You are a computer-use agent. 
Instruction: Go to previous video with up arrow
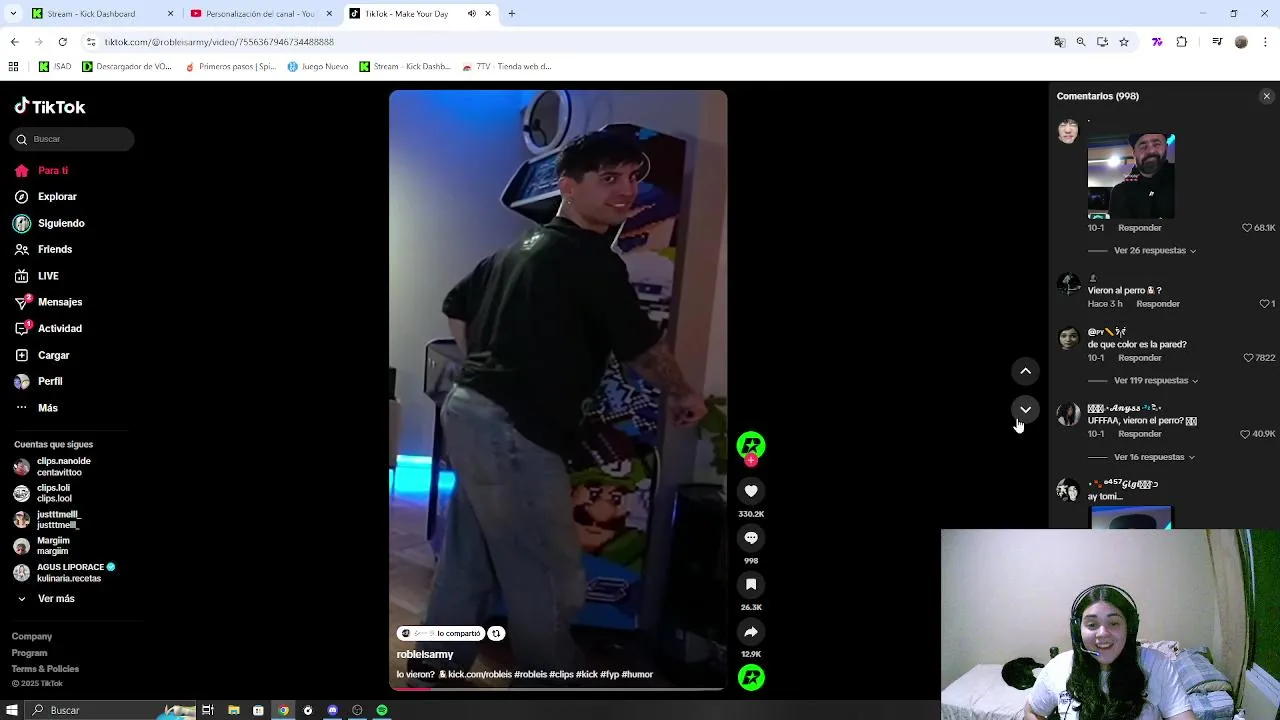1025,371
